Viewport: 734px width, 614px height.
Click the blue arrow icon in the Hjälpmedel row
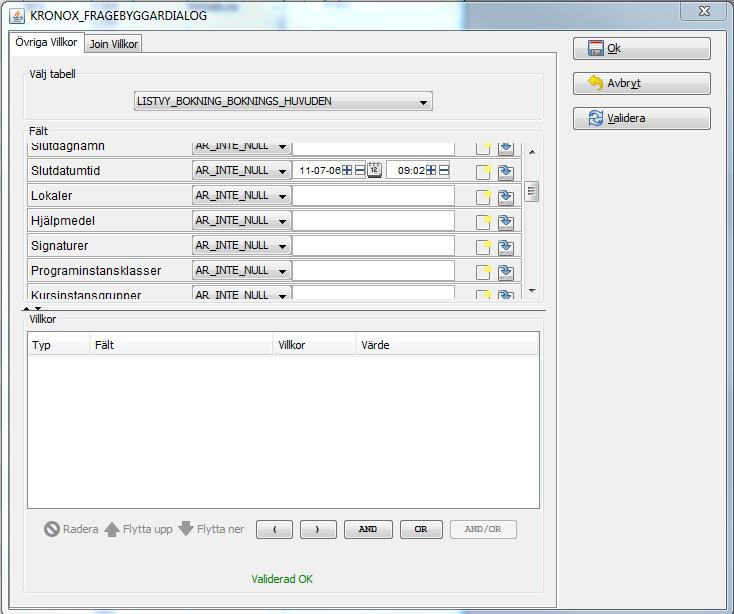(x=506, y=222)
